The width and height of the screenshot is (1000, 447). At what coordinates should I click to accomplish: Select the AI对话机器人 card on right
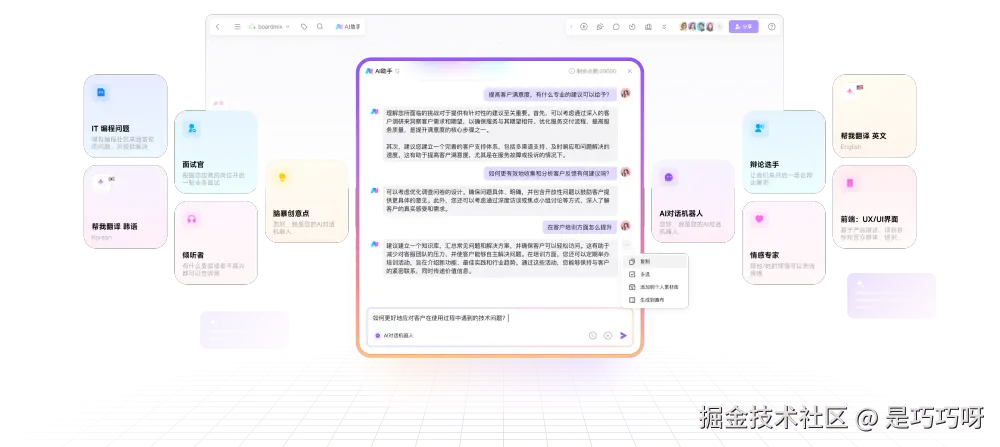coord(693,201)
